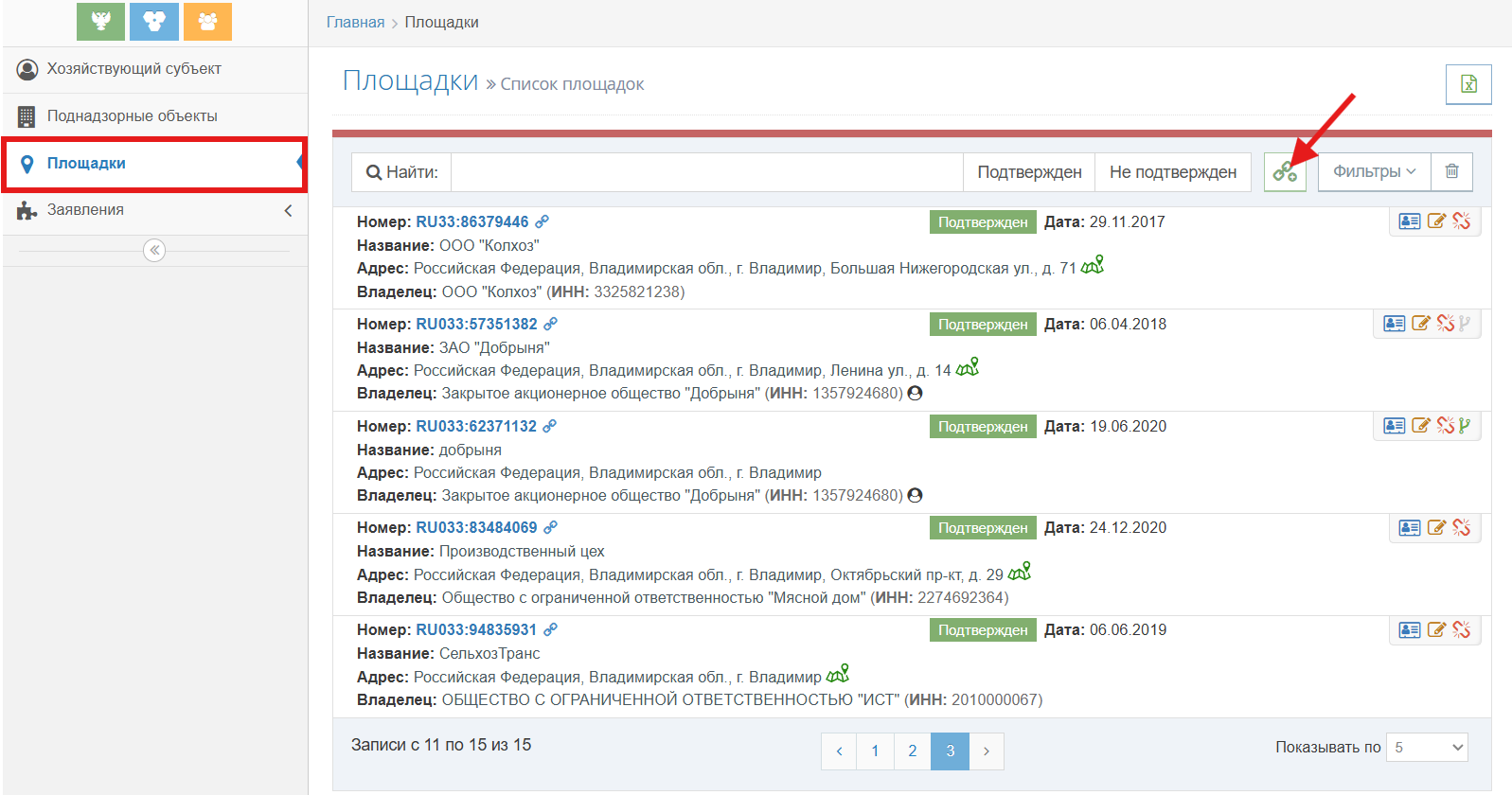Viewport: 1512px width, 795px height.
Task: Click map icon after Ленина ул. address
Action: tap(968, 368)
